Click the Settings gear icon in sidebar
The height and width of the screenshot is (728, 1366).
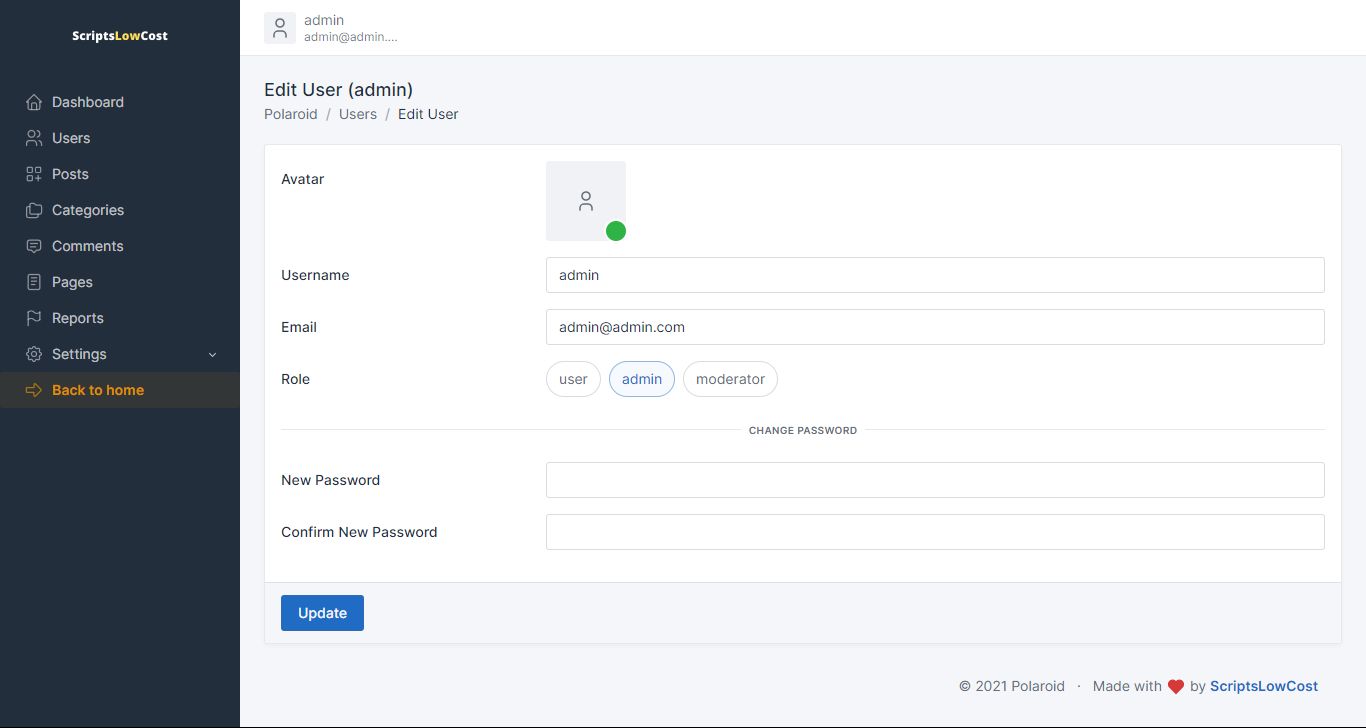pyautogui.click(x=34, y=354)
